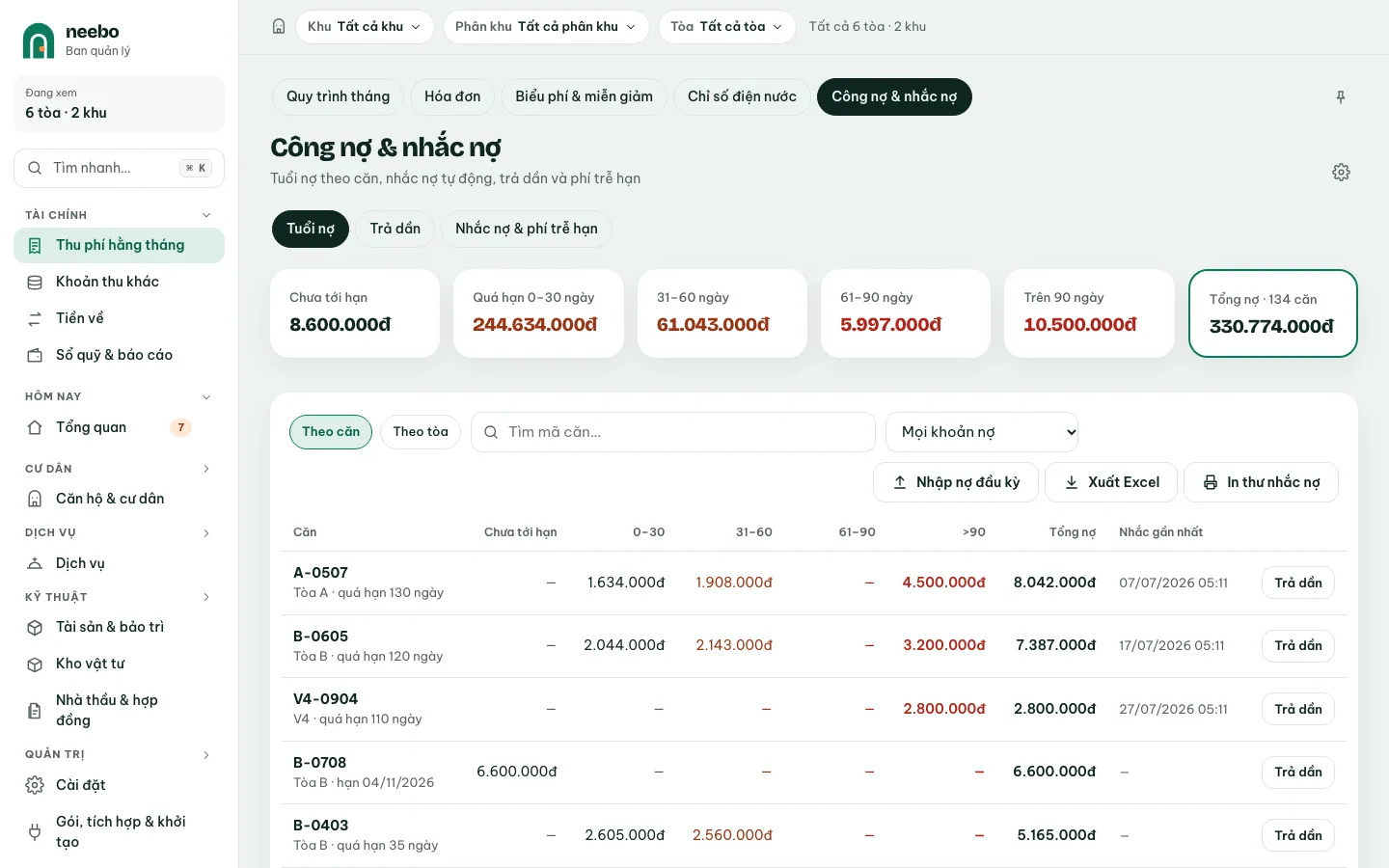The height and width of the screenshot is (868, 1389).
Task: Select the Tuổi nợ sub-tab
Action: (311, 229)
